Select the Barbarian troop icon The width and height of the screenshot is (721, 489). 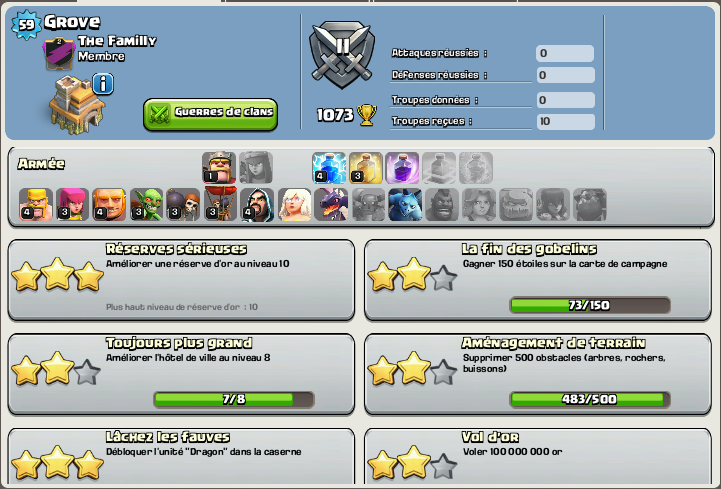click(x=36, y=204)
